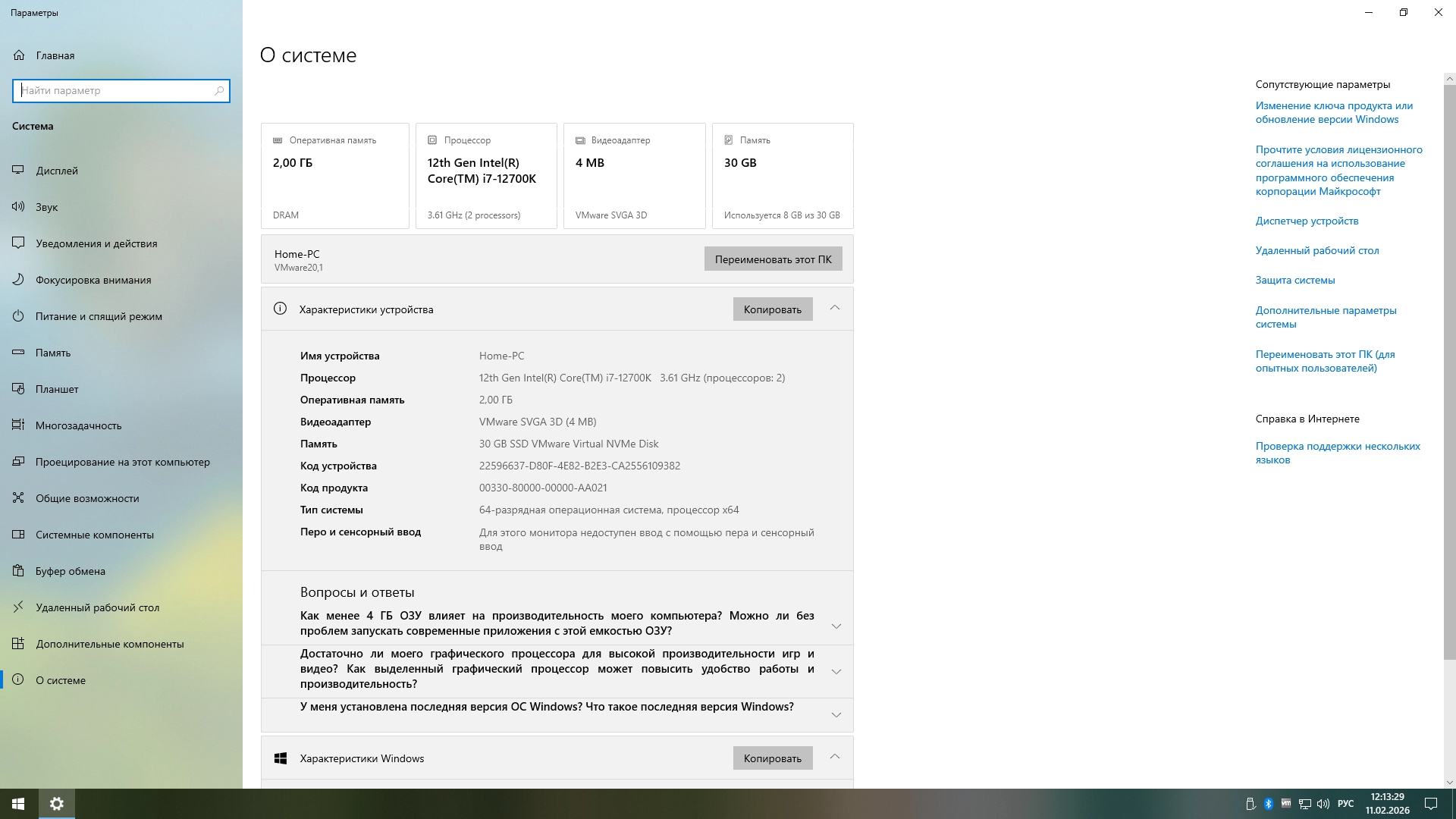Open Sound settings speaker icon
Screen dimensions: 1456x819
(18, 207)
